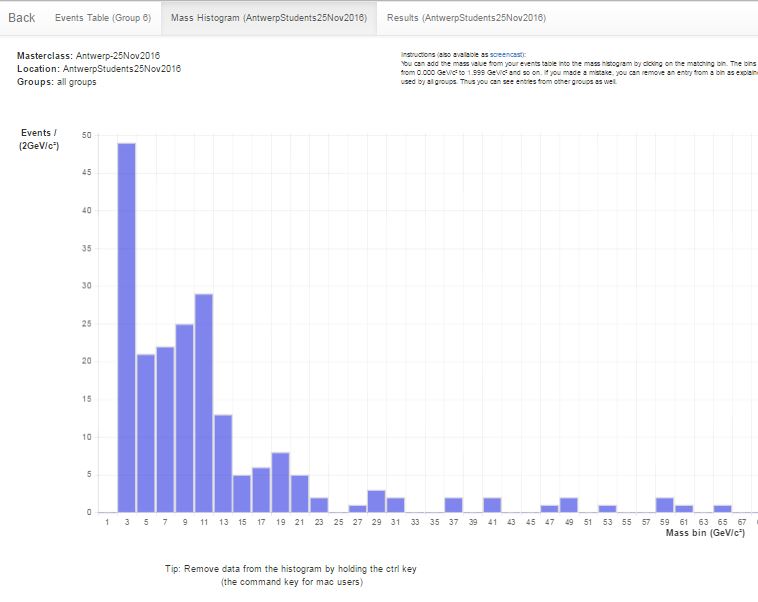This screenshot has height=602, width=758.
Task: Switch to Events Table (Group 6) tab
Action: click(103, 18)
